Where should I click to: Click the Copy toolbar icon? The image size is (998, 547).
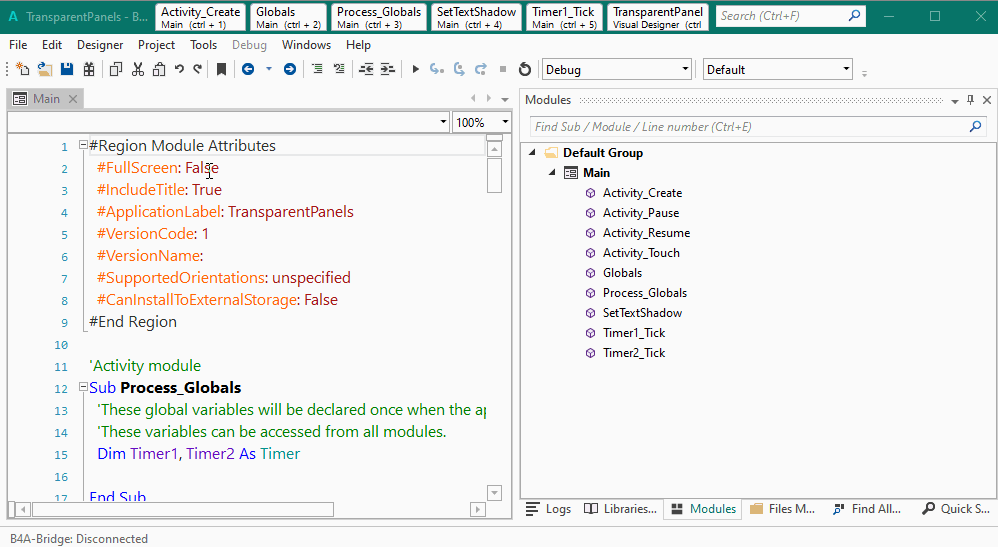(x=116, y=69)
